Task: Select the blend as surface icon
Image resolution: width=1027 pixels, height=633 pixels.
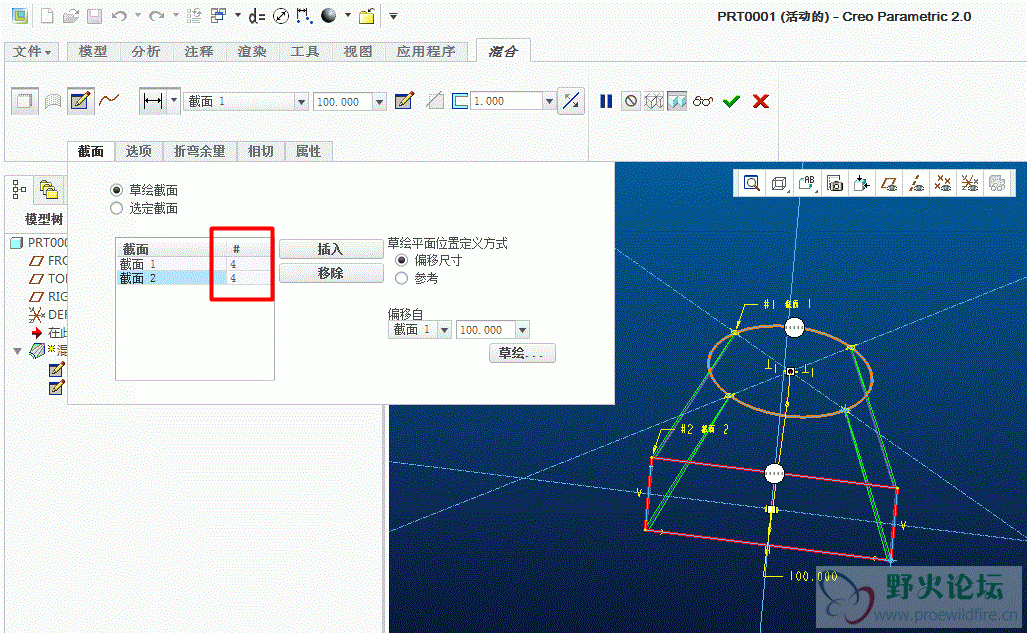Action: pyautogui.click(x=53, y=101)
